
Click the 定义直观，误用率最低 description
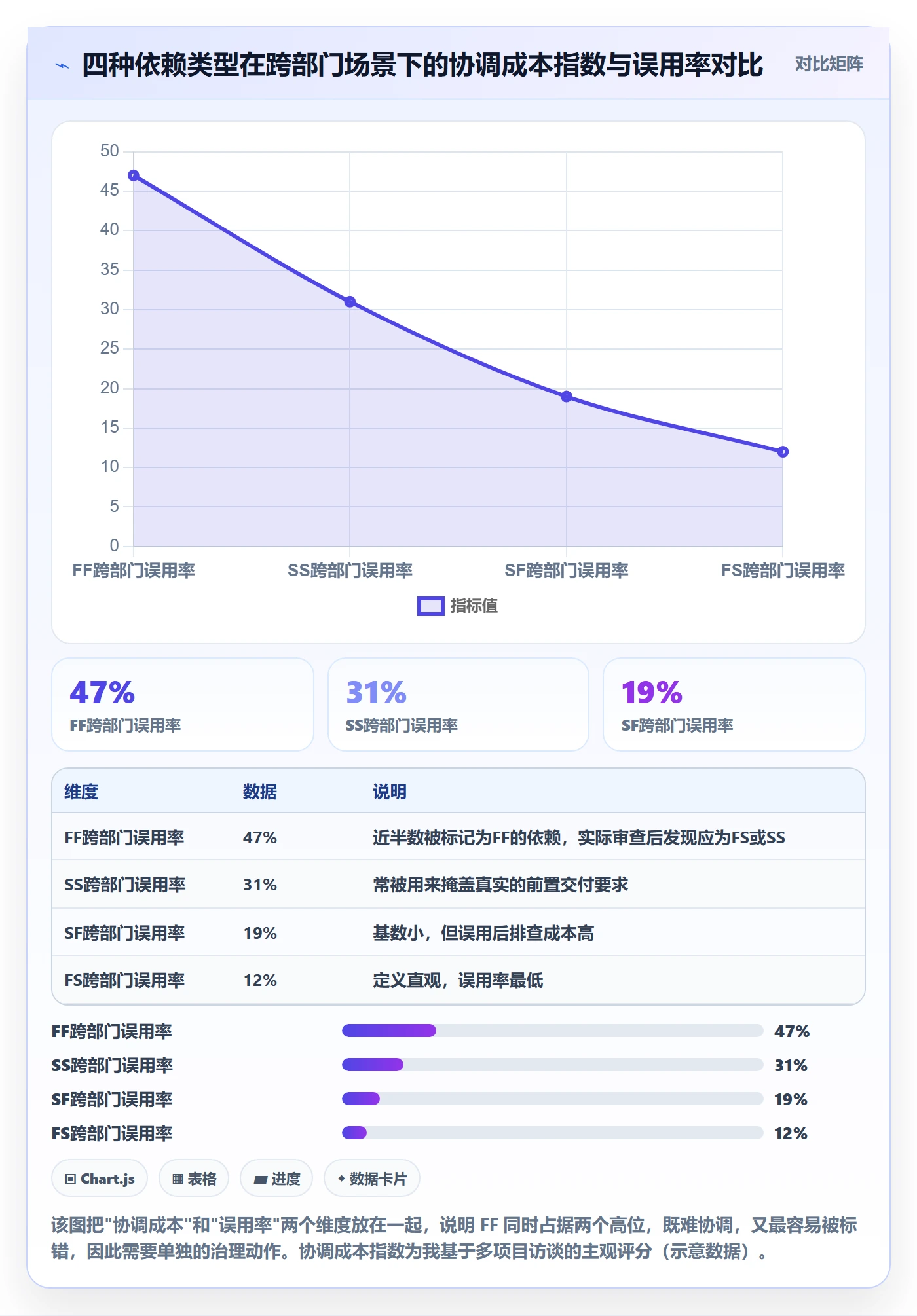[x=458, y=981]
